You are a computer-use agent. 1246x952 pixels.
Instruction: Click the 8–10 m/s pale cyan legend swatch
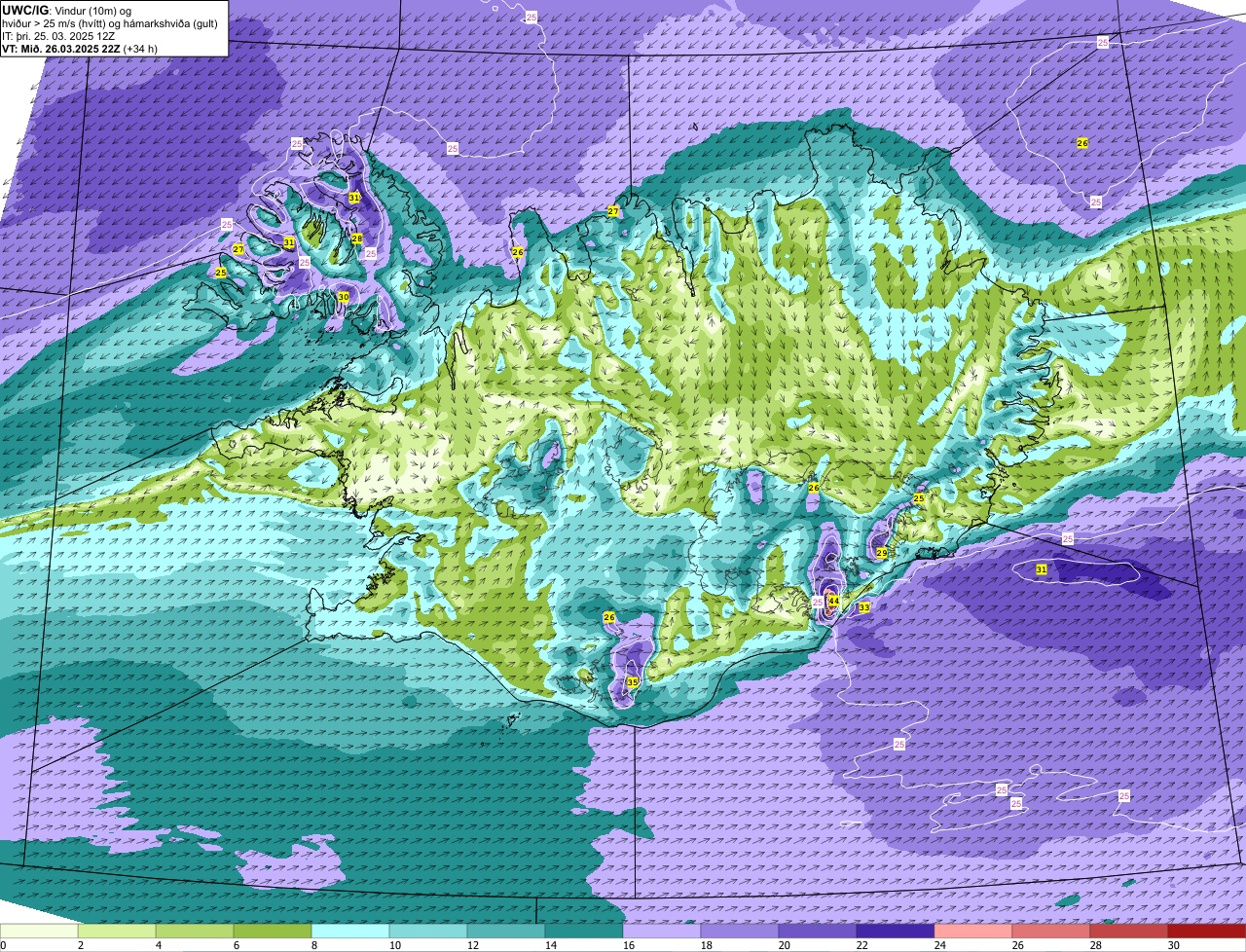point(350,932)
